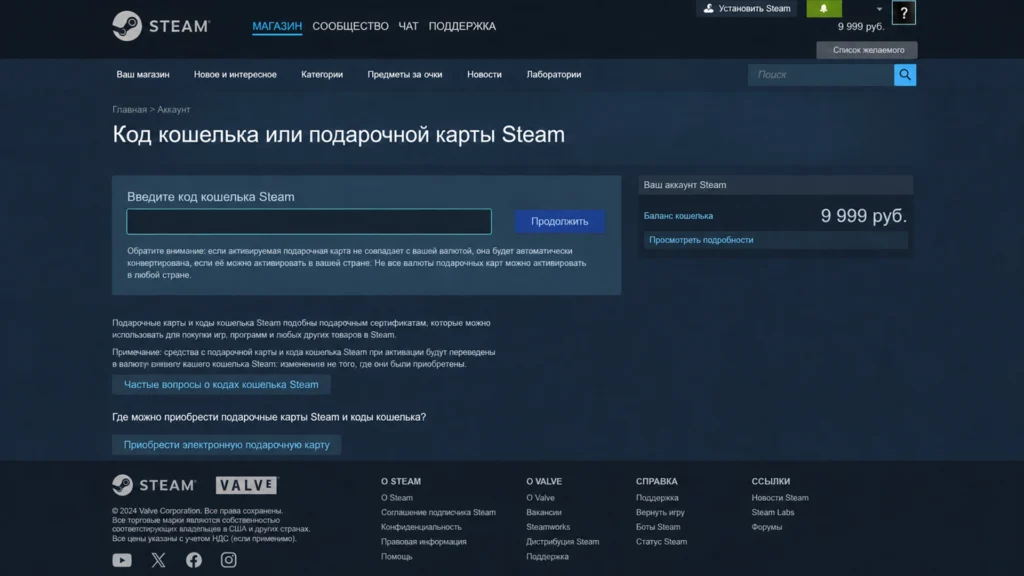Open Поддержка link under О VALVE

[x=547, y=556]
